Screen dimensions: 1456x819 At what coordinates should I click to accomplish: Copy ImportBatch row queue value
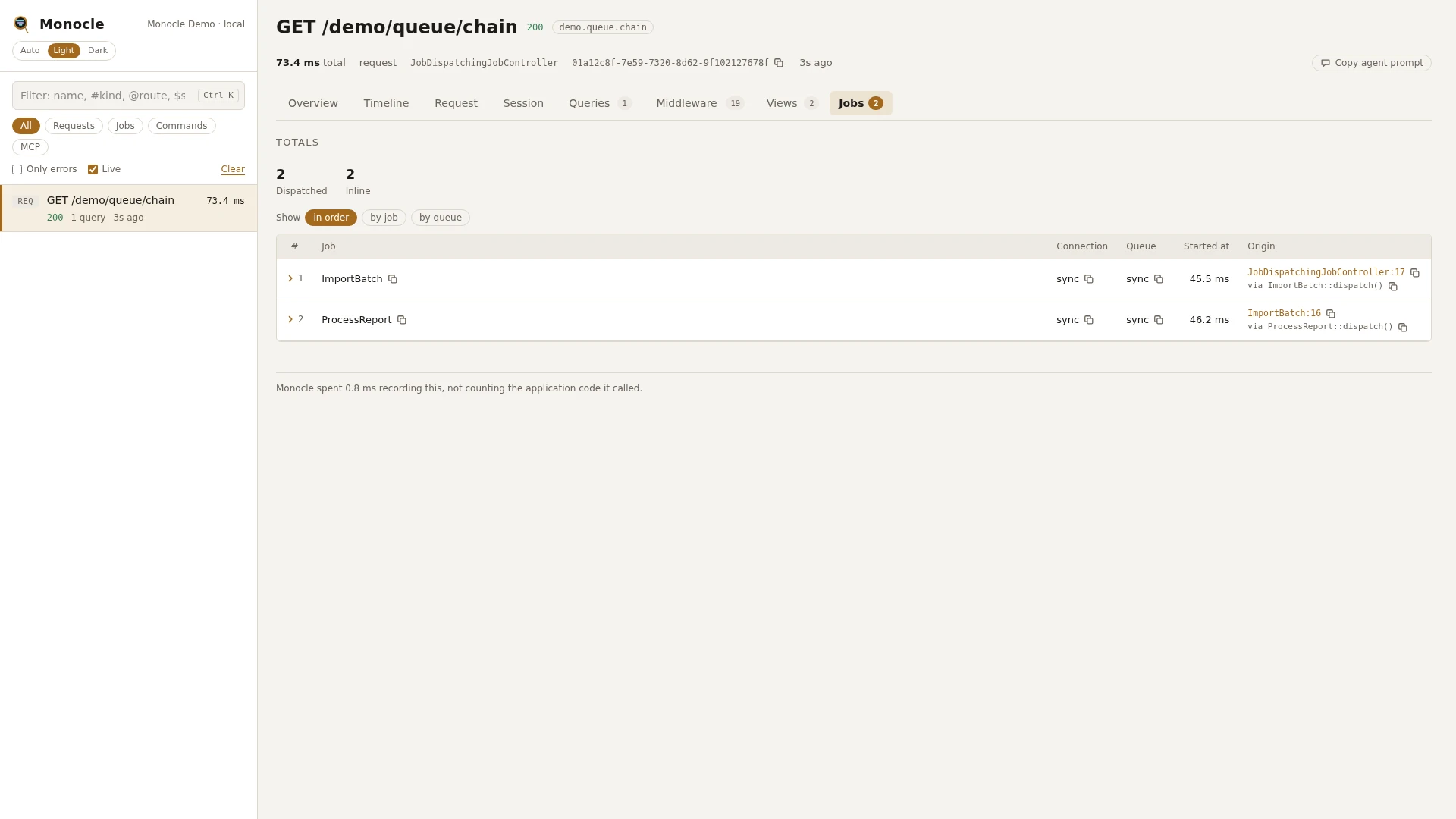pos(1159,279)
